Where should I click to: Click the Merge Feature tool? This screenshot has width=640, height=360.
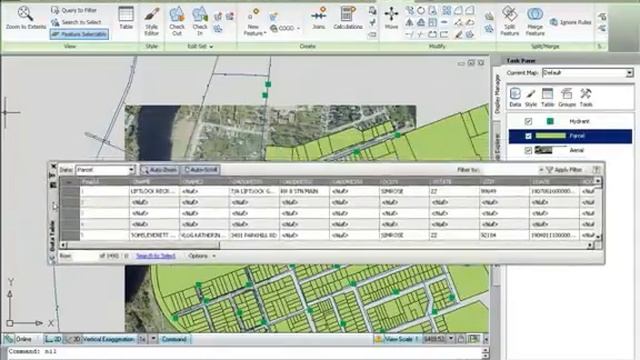[535, 21]
